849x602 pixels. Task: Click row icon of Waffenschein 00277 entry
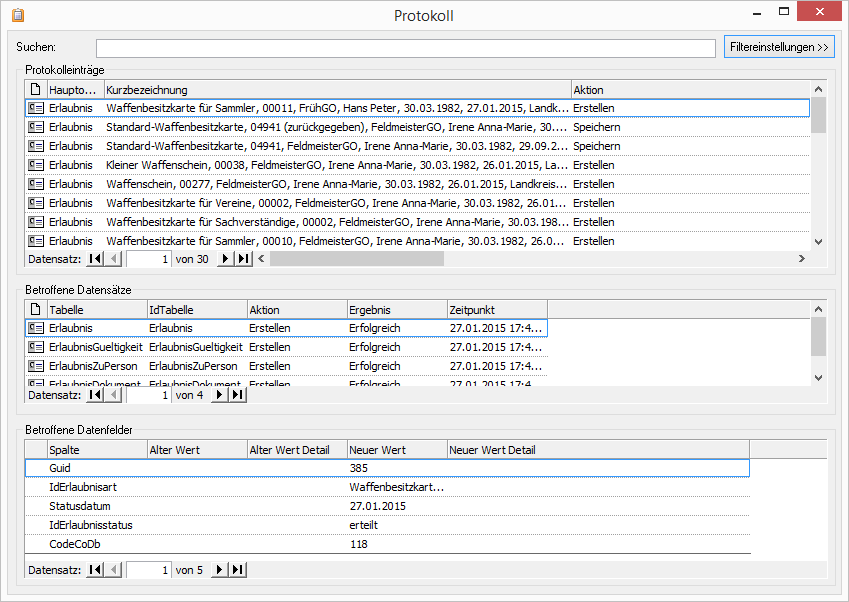point(35,184)
